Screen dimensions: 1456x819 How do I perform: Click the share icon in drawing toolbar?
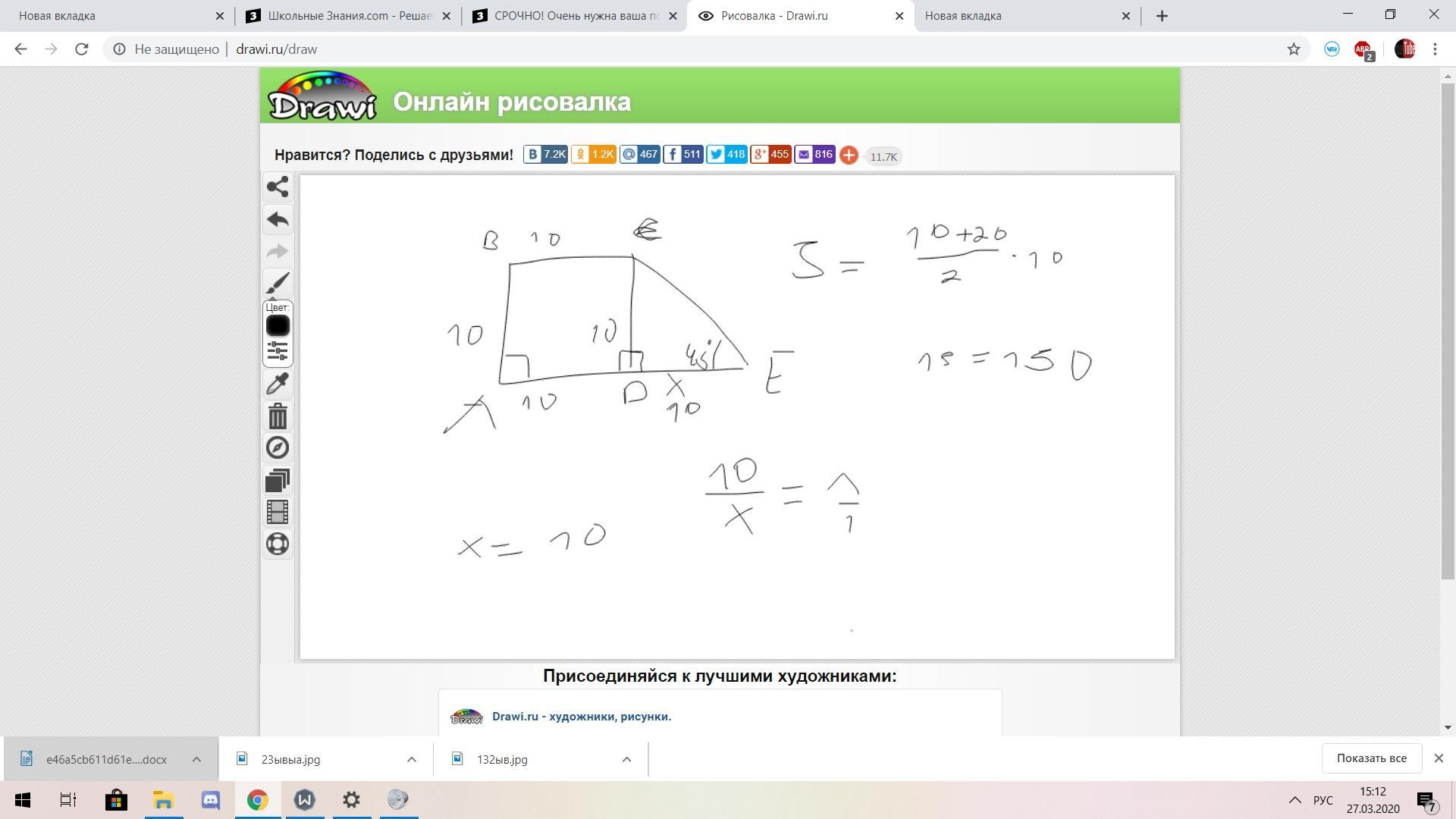click(x=278, y=187)
